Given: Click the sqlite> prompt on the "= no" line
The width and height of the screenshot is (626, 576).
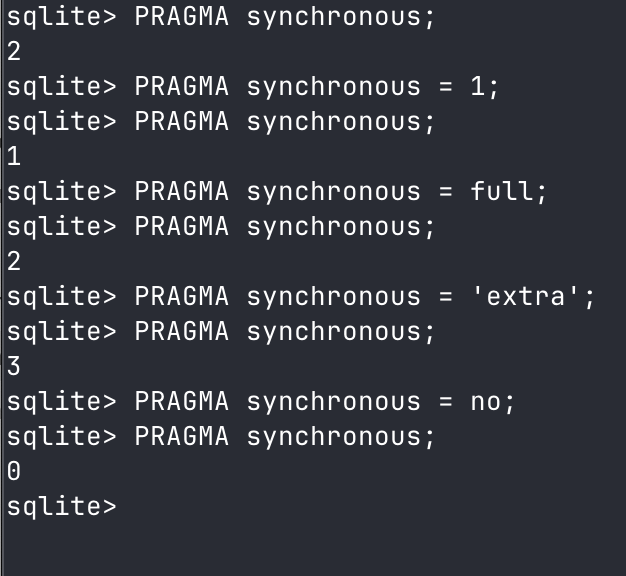Looking at the screenshot, I should click(x=62, y=401).
